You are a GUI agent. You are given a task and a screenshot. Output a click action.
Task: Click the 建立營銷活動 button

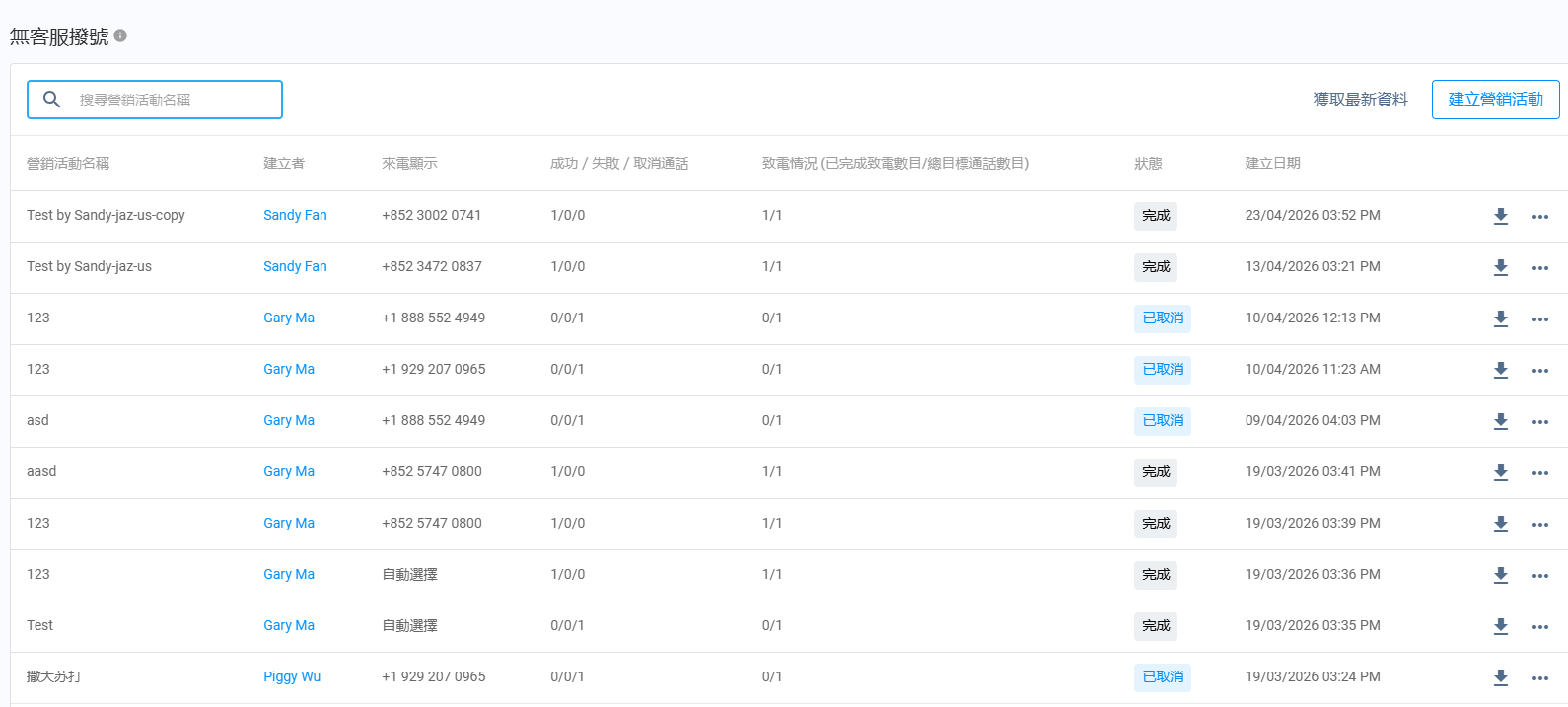(1495, 100)
